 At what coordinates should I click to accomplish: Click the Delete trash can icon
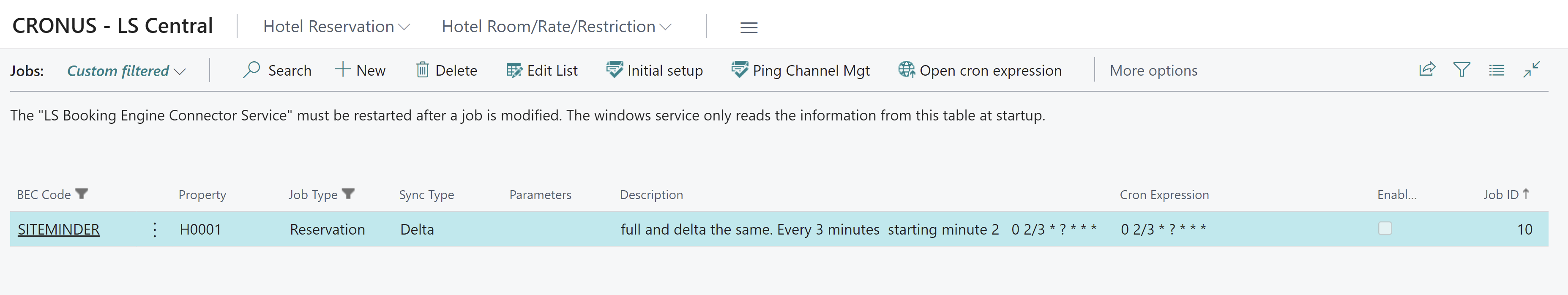click(x=423, y=70)
